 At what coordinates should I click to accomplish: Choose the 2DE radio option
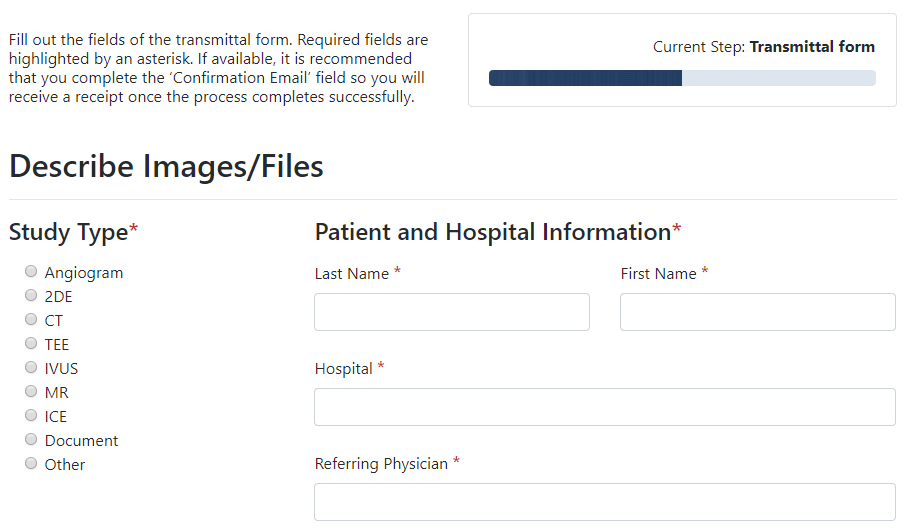pos(31,296)
